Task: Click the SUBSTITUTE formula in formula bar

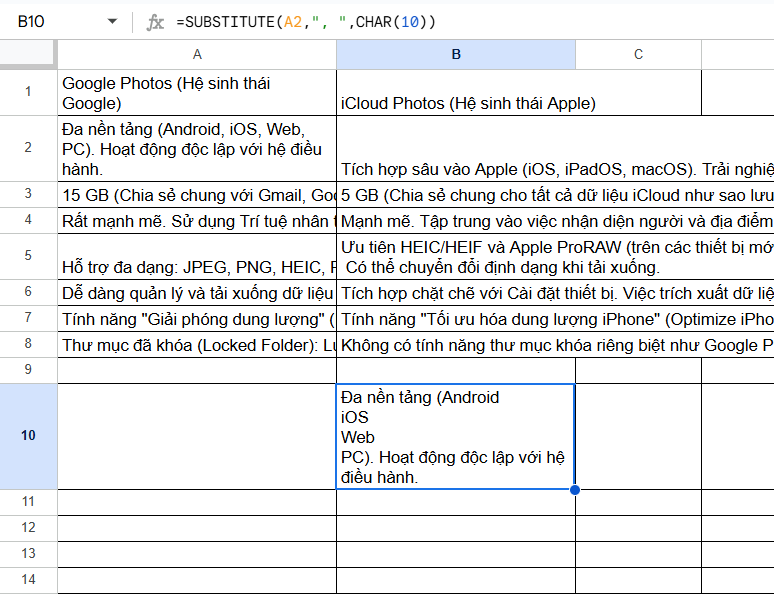Action: [x=306, y=22]
